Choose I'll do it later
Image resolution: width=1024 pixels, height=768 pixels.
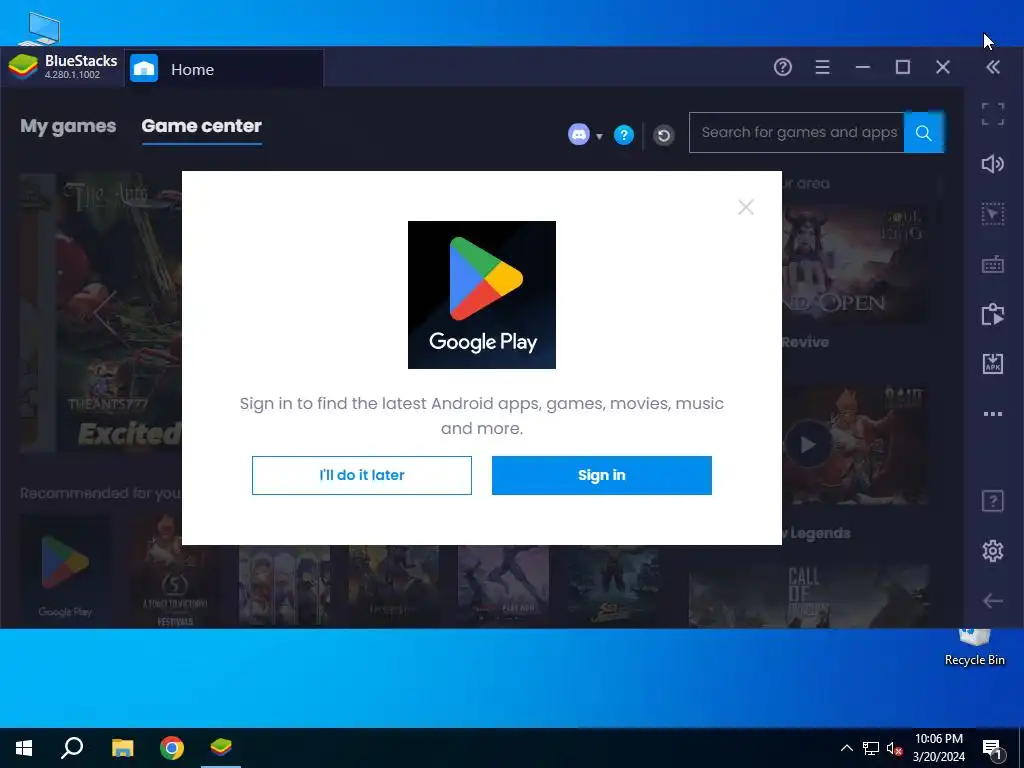tap(362, 475)
